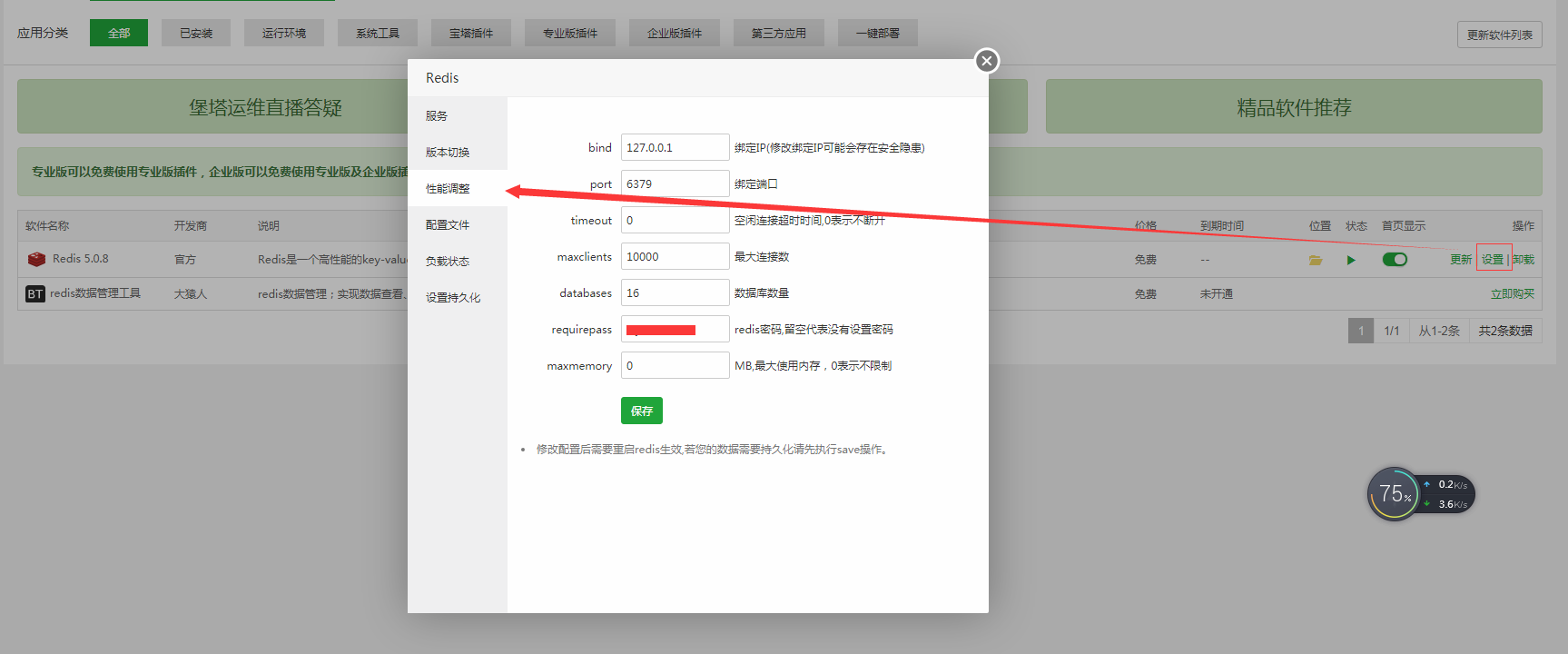Filter apps by 企业版插件
Screen dimensions: 1568x654
click(x=675, y=33)
